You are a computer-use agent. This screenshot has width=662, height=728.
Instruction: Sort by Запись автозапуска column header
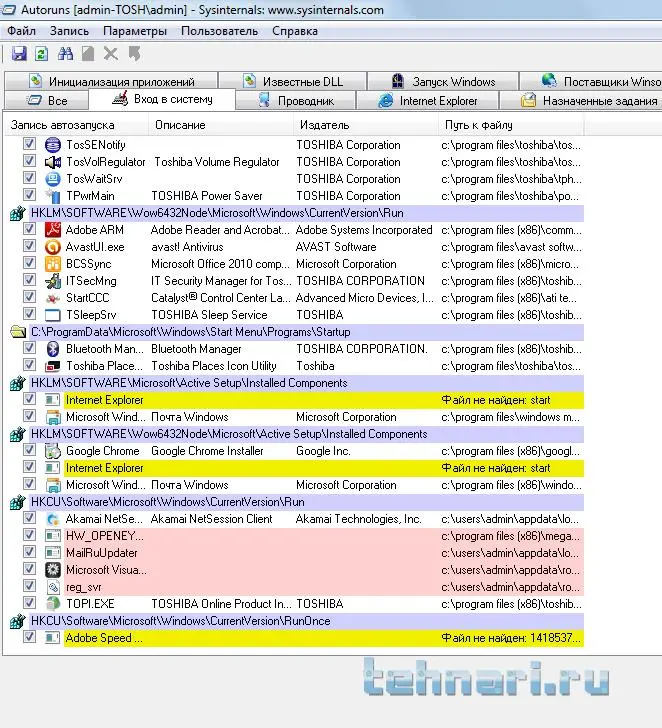pos(76,125)
